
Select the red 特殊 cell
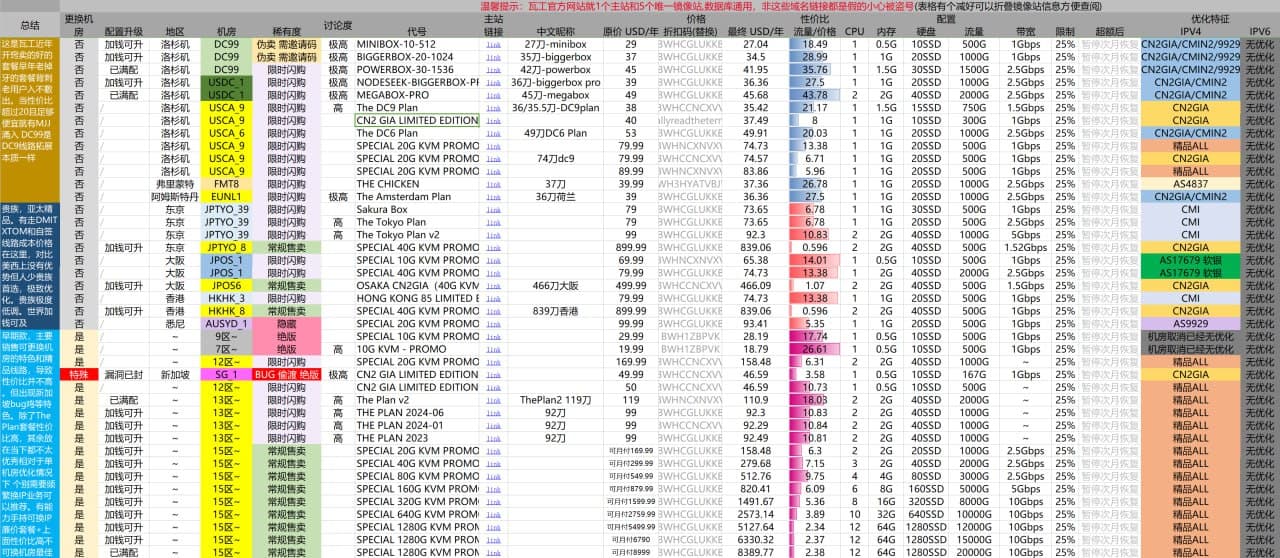click(x=79, y=374)
